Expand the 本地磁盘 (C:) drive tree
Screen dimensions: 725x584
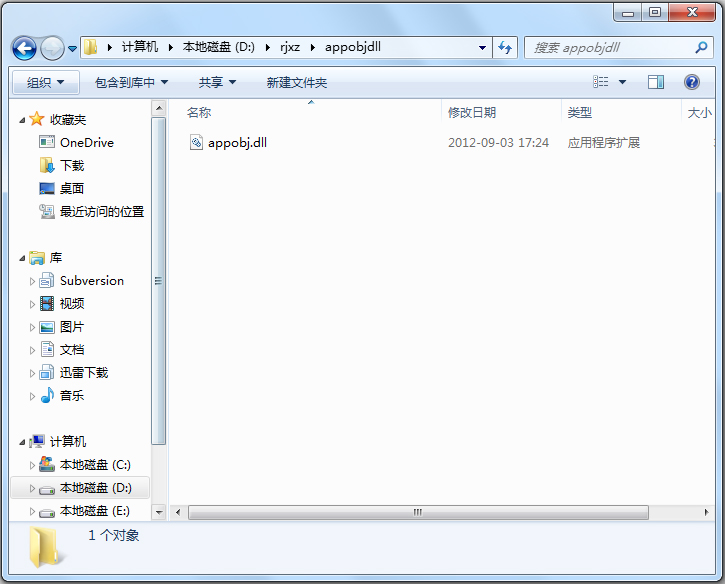32,465
